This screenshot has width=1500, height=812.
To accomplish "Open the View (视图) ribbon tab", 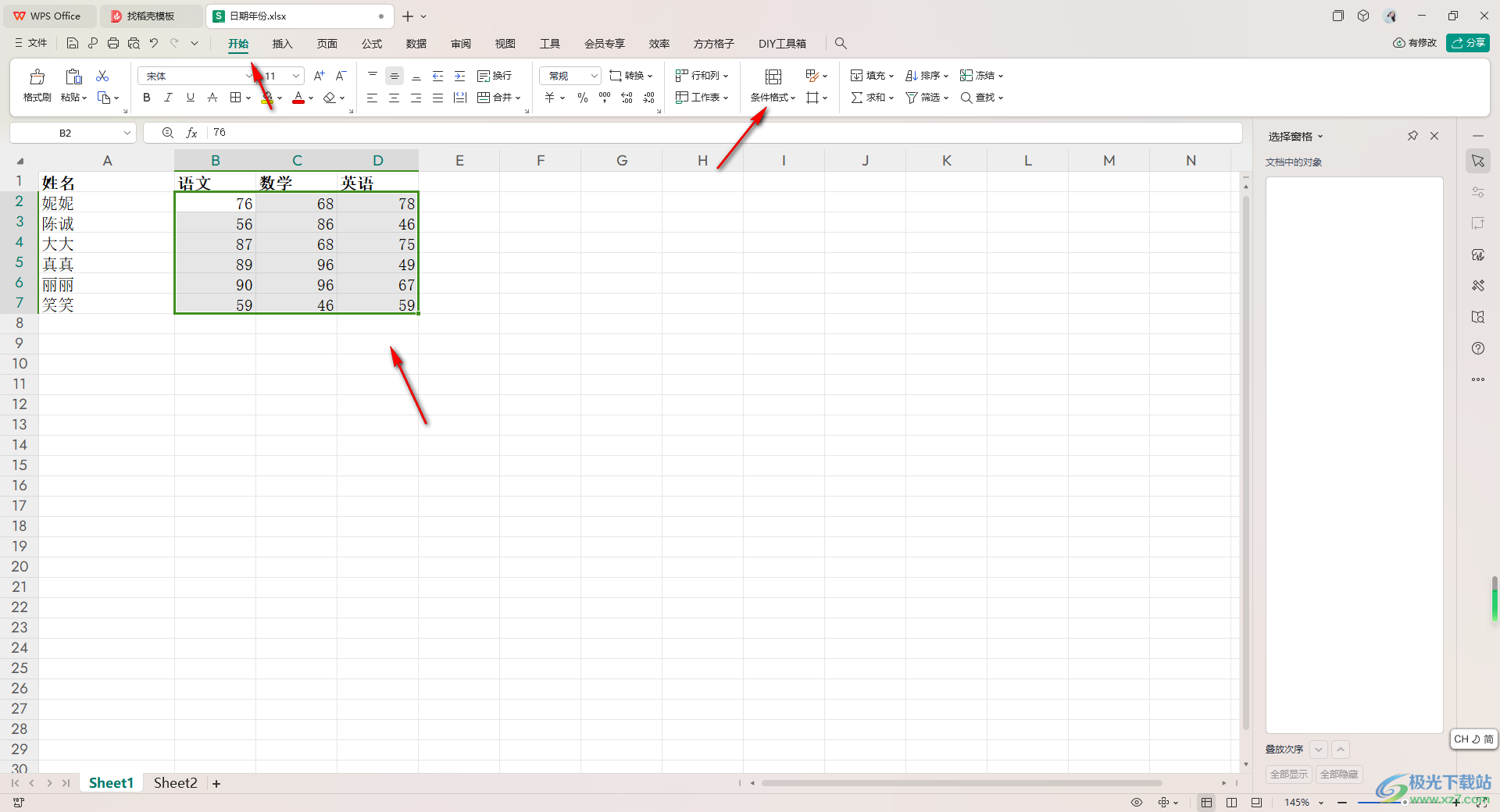I will tap(505, 44).
